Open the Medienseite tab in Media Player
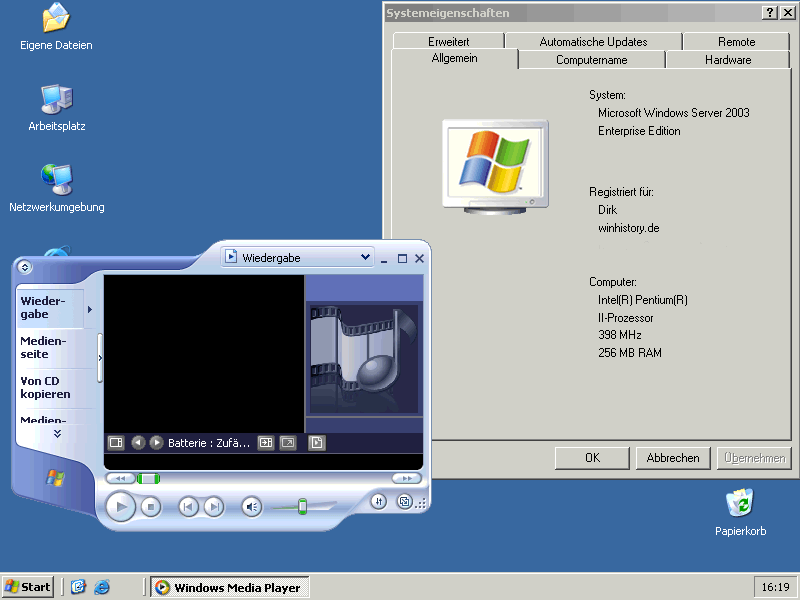The height and width of the screenshot is (600, 800). [x=43, y=347]
